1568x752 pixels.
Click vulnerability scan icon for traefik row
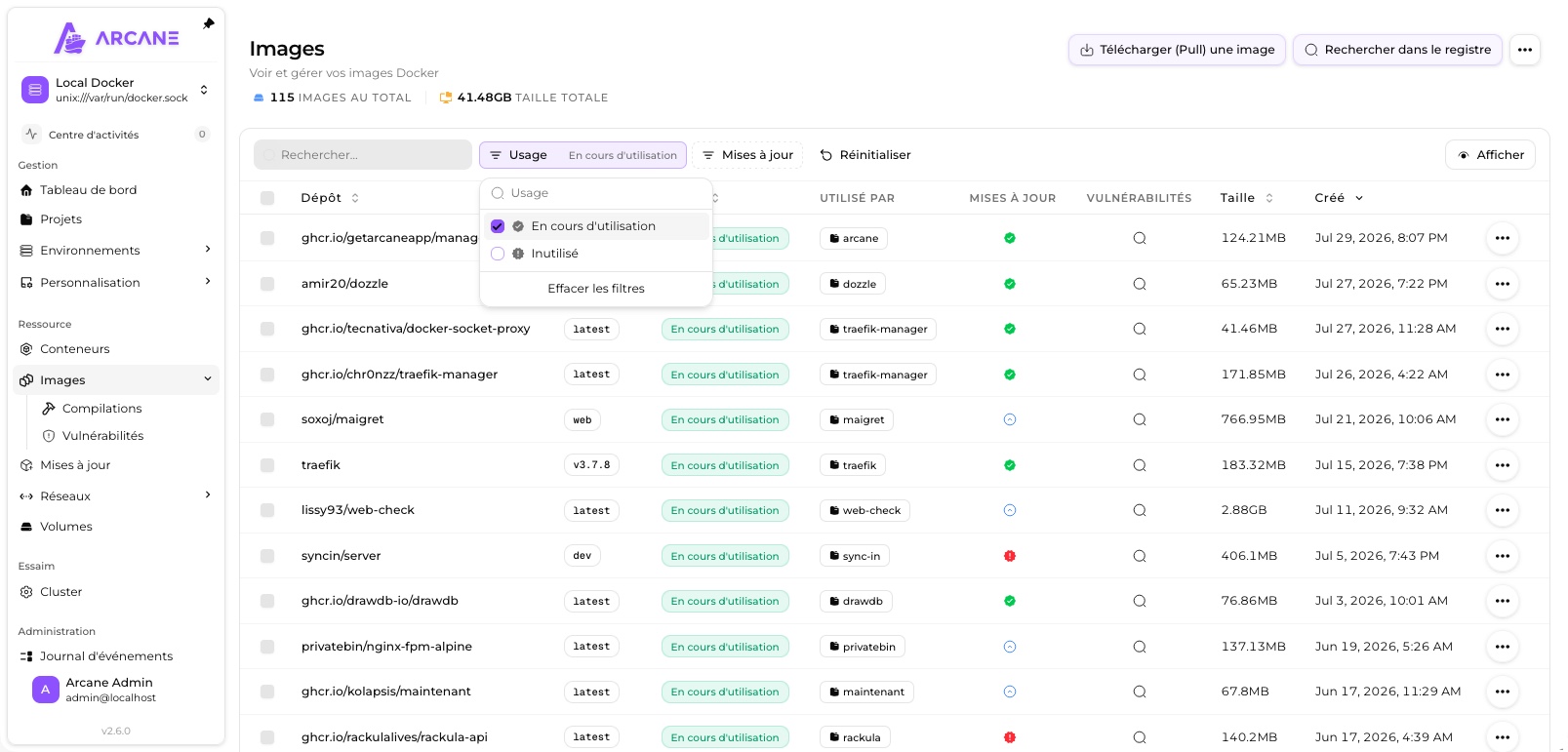pyautogui.click(x=1139, y=465)
